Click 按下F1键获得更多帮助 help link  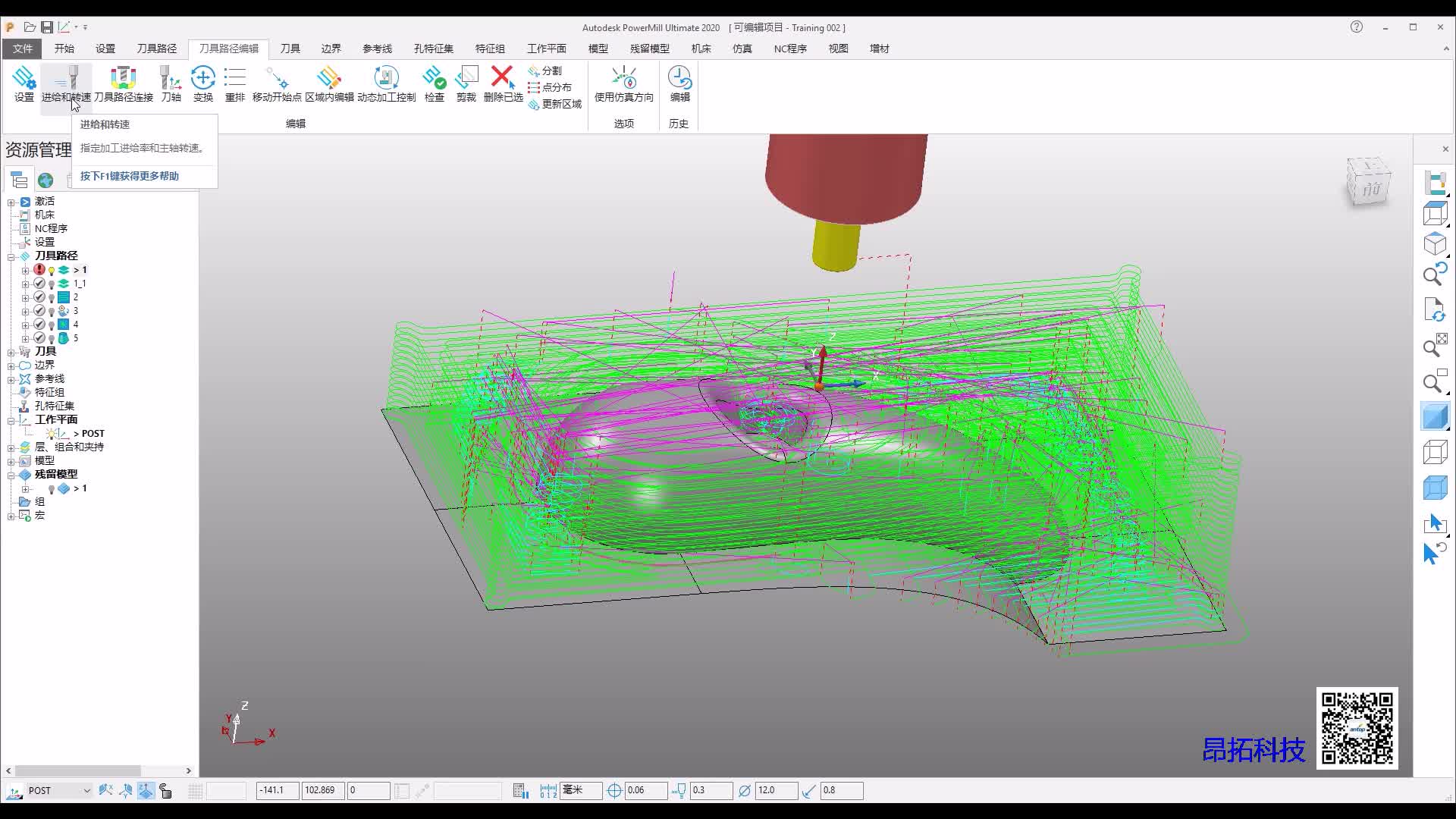coord(130,176)
